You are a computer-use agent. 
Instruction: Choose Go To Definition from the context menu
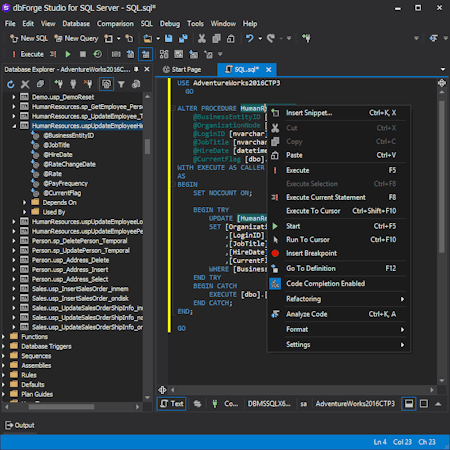pyautogui.click(x=339, y=268)
